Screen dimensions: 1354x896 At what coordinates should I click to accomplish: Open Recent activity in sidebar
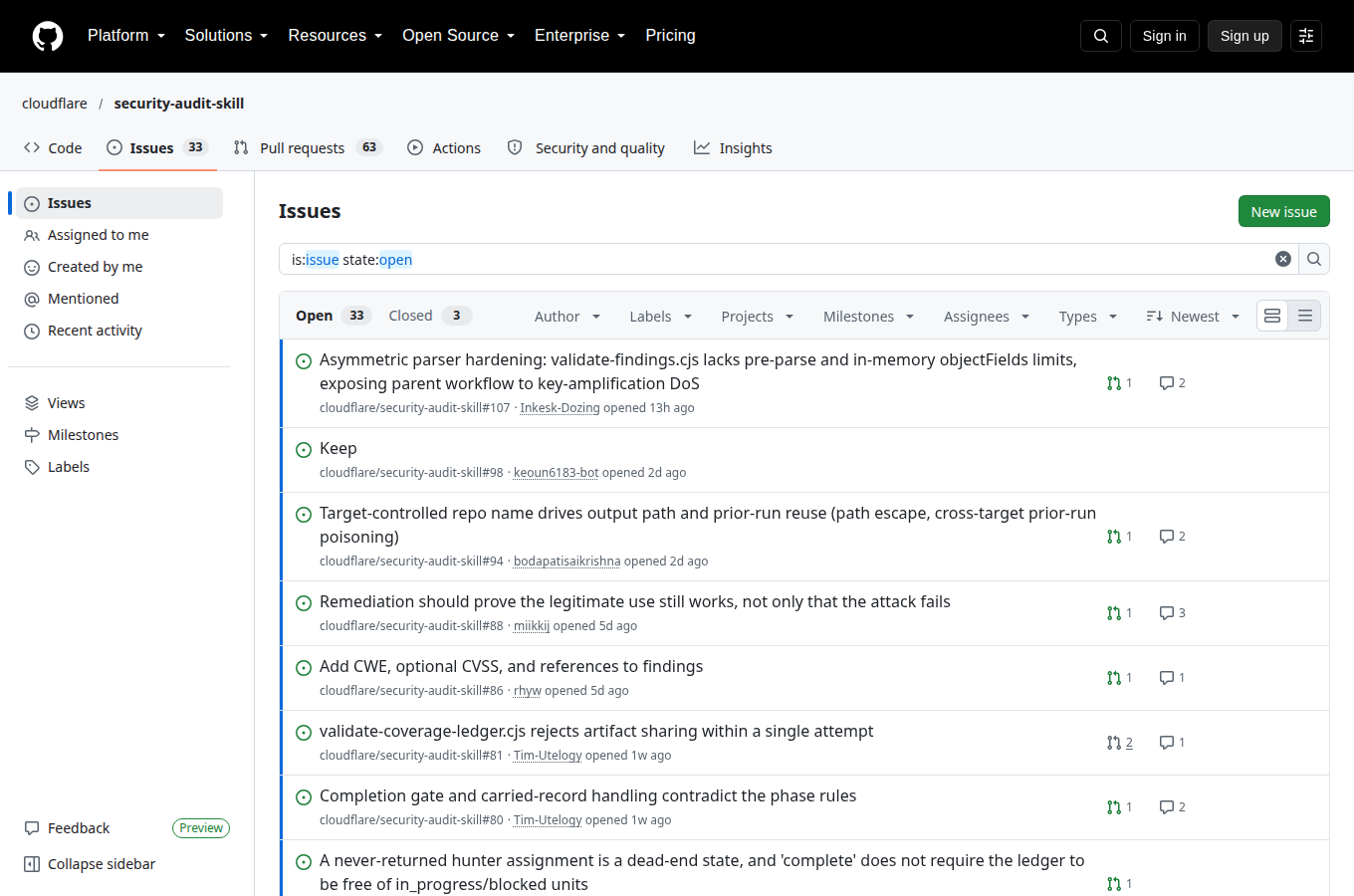pos(119,331)
